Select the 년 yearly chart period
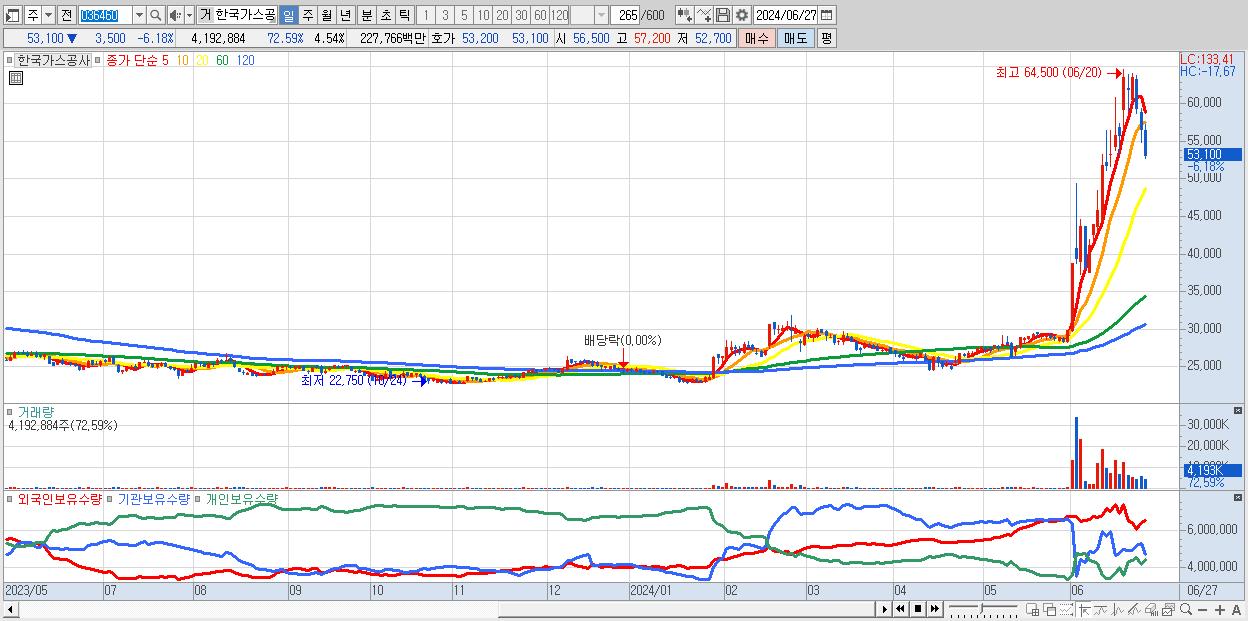The image size is (1248, 621). pyautogui.click(x=345, y=15)
